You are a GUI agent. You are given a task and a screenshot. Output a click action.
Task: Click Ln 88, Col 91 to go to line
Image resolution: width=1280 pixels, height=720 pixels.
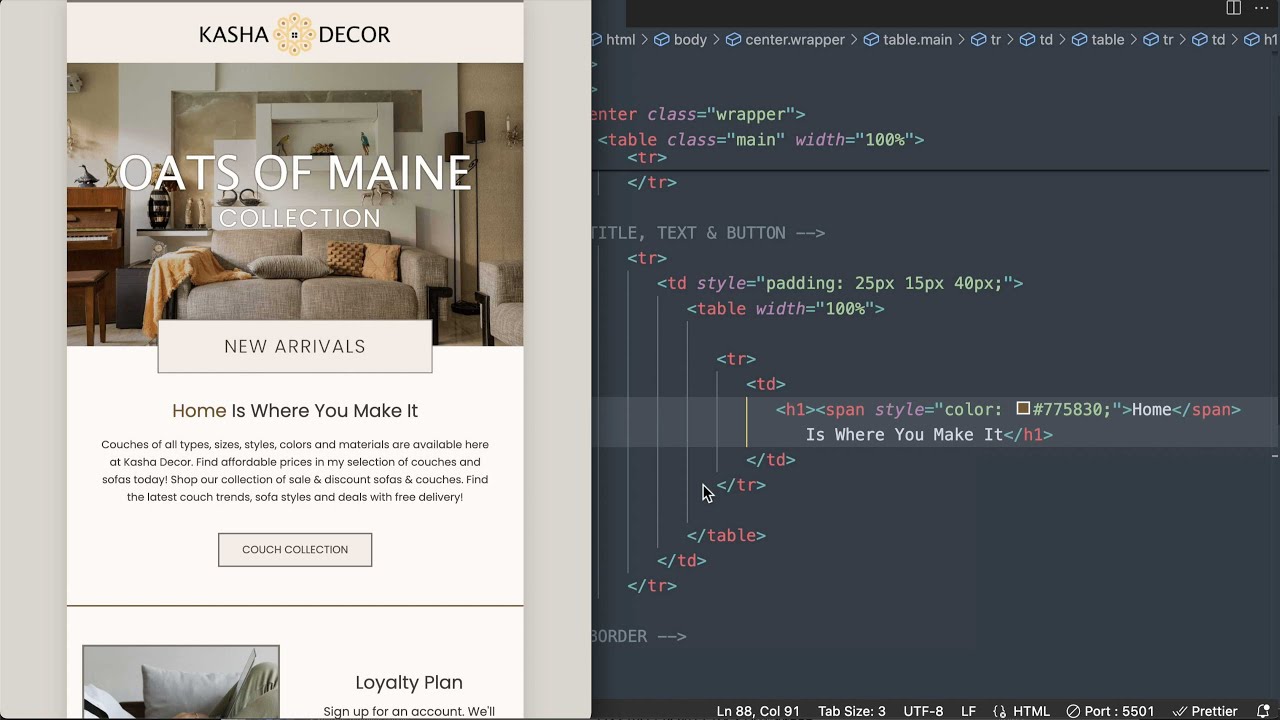point(758,711)
